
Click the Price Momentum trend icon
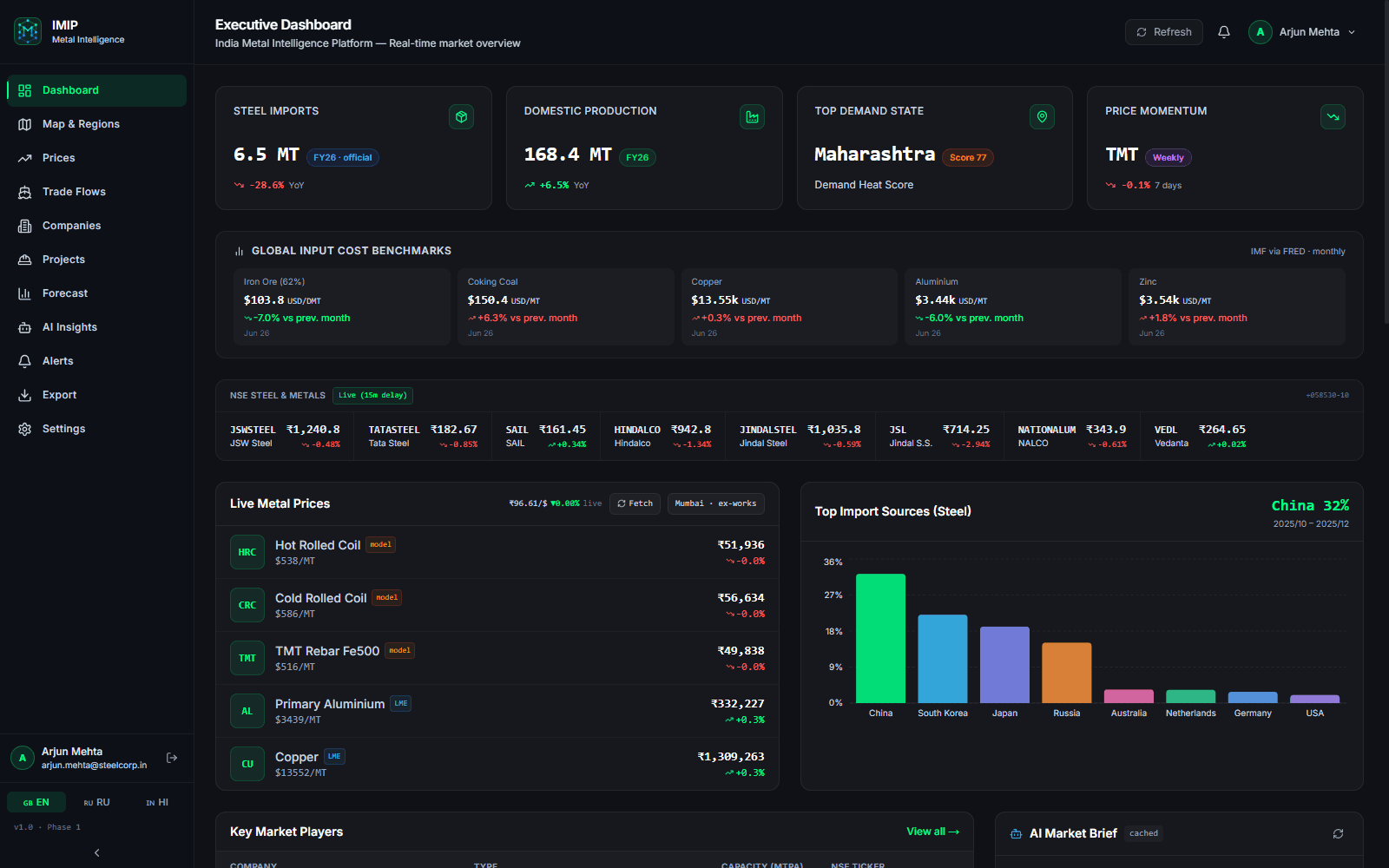click(1333, 116)
